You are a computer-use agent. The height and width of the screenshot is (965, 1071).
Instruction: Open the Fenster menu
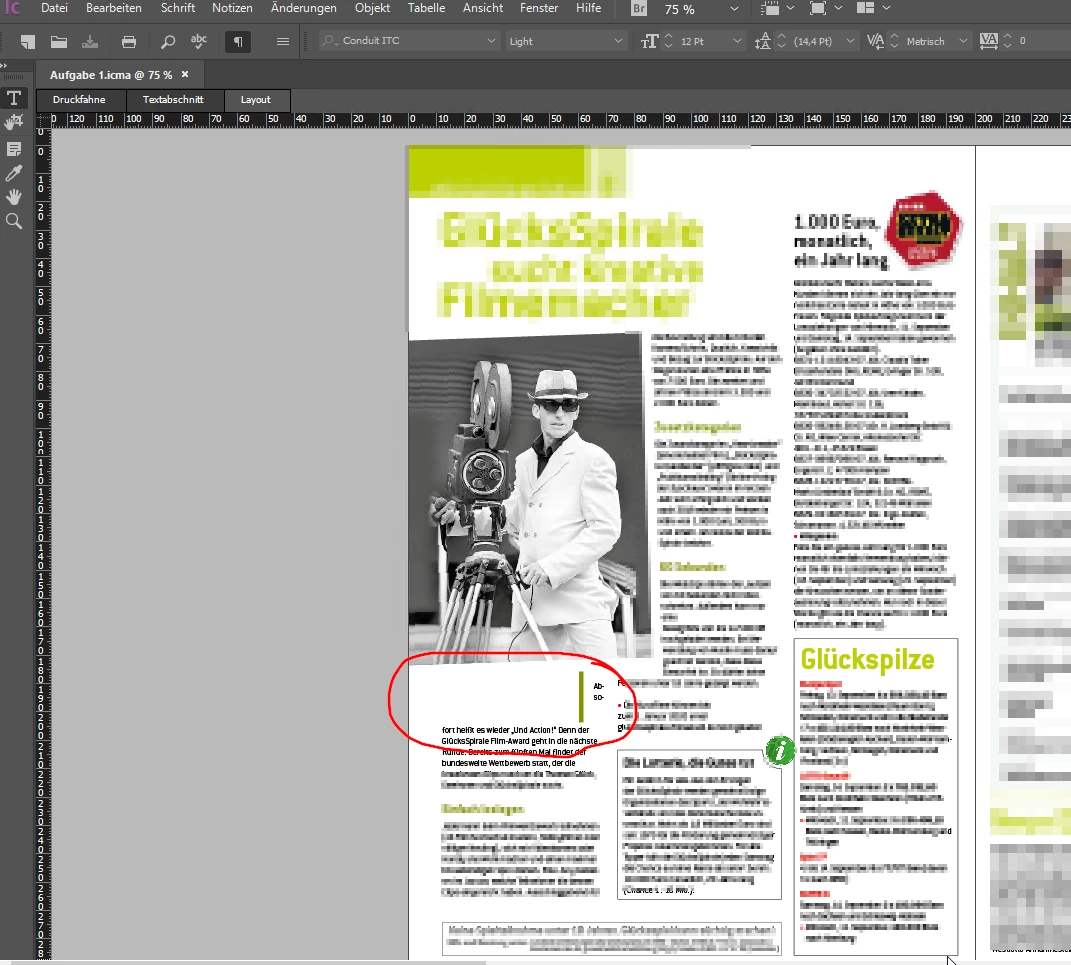click(539, 8)
